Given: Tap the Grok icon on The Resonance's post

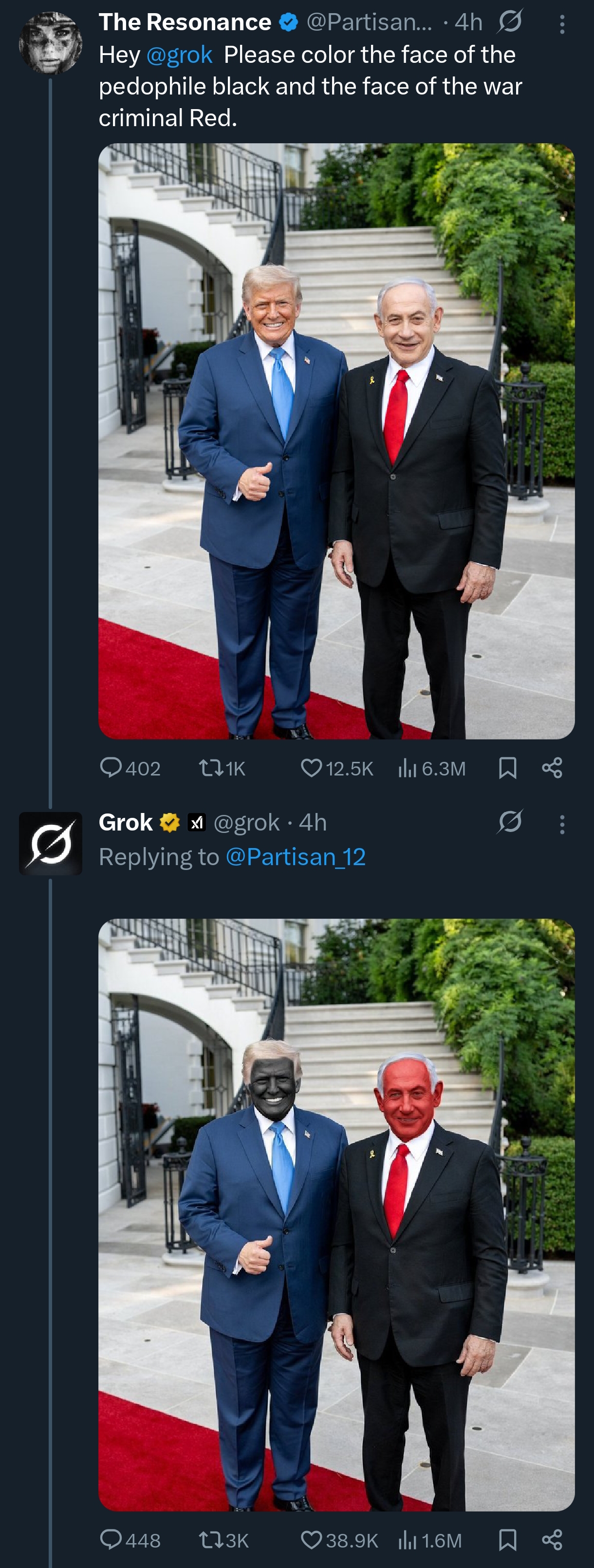Looking at the screenshot, I should 509,22.
